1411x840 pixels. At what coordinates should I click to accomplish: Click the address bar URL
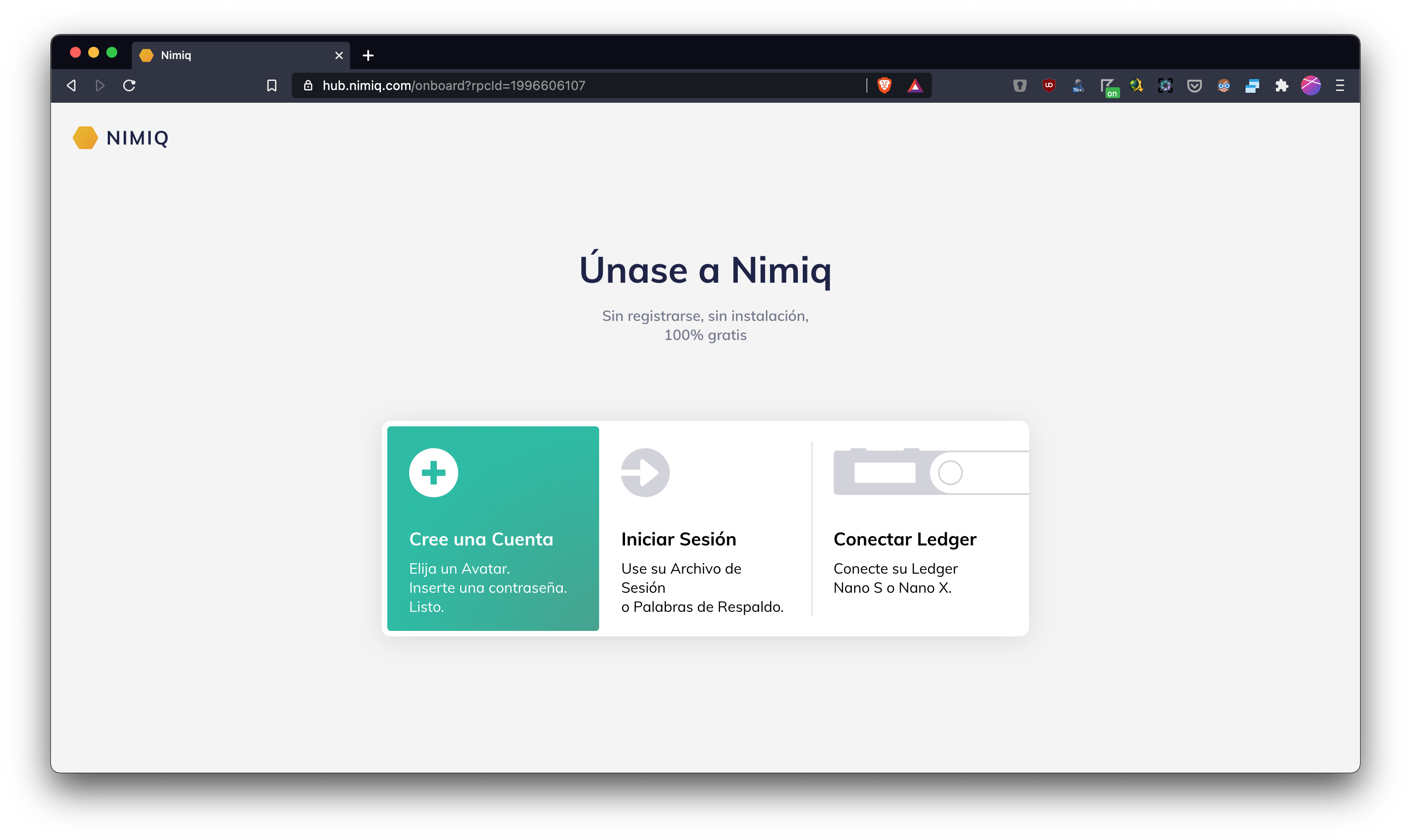[x=454, y=85]
